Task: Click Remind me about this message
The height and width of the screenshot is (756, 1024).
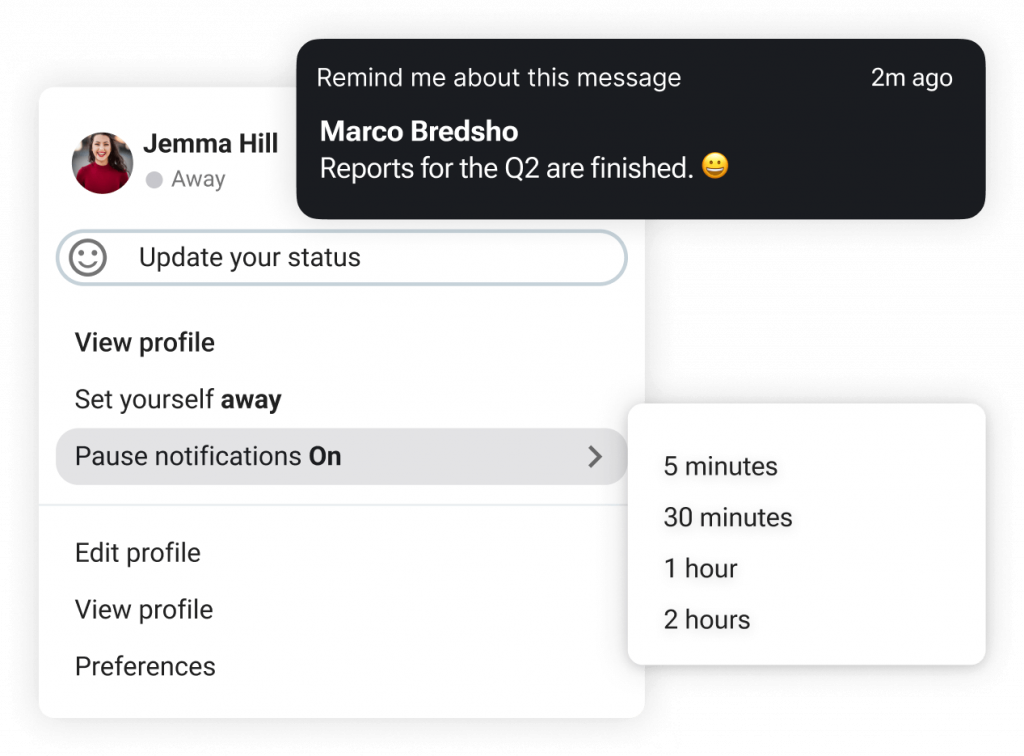Action: coord(499,78)
